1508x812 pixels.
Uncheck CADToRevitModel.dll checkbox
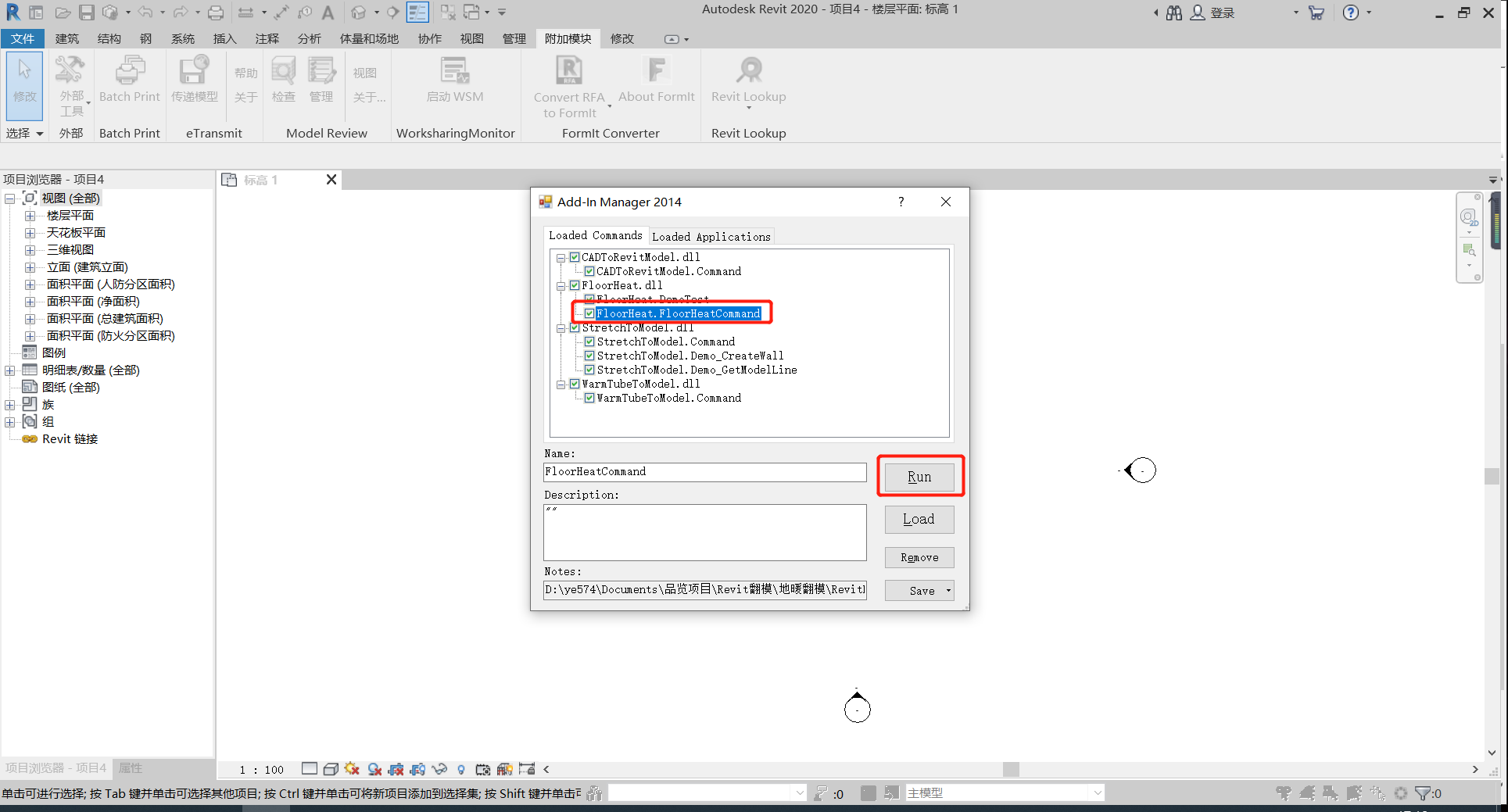(575, 257)
